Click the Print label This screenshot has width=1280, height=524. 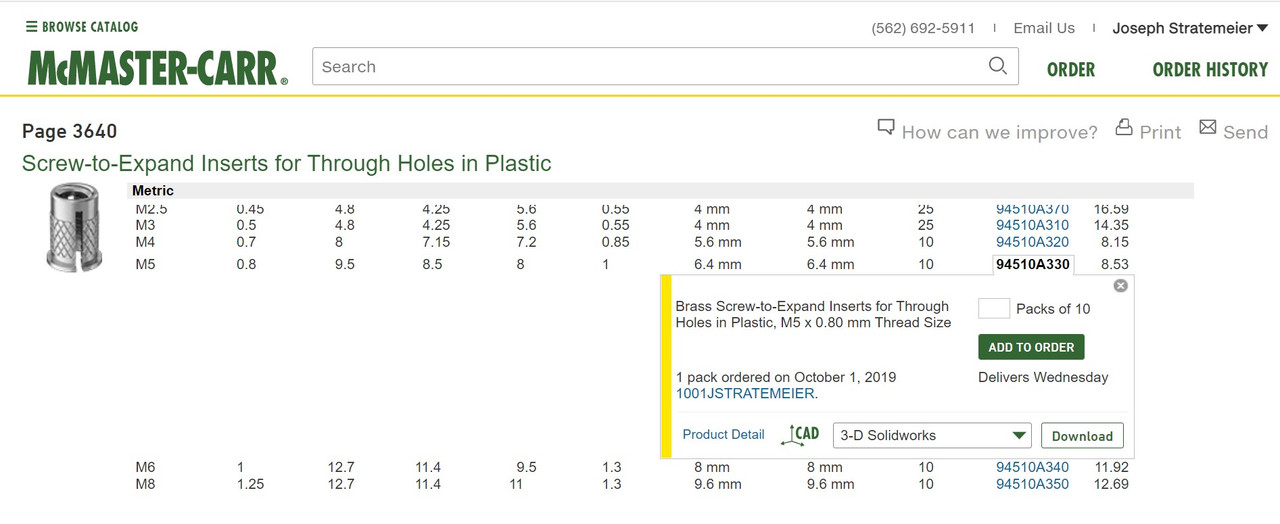coord(1160,132)
